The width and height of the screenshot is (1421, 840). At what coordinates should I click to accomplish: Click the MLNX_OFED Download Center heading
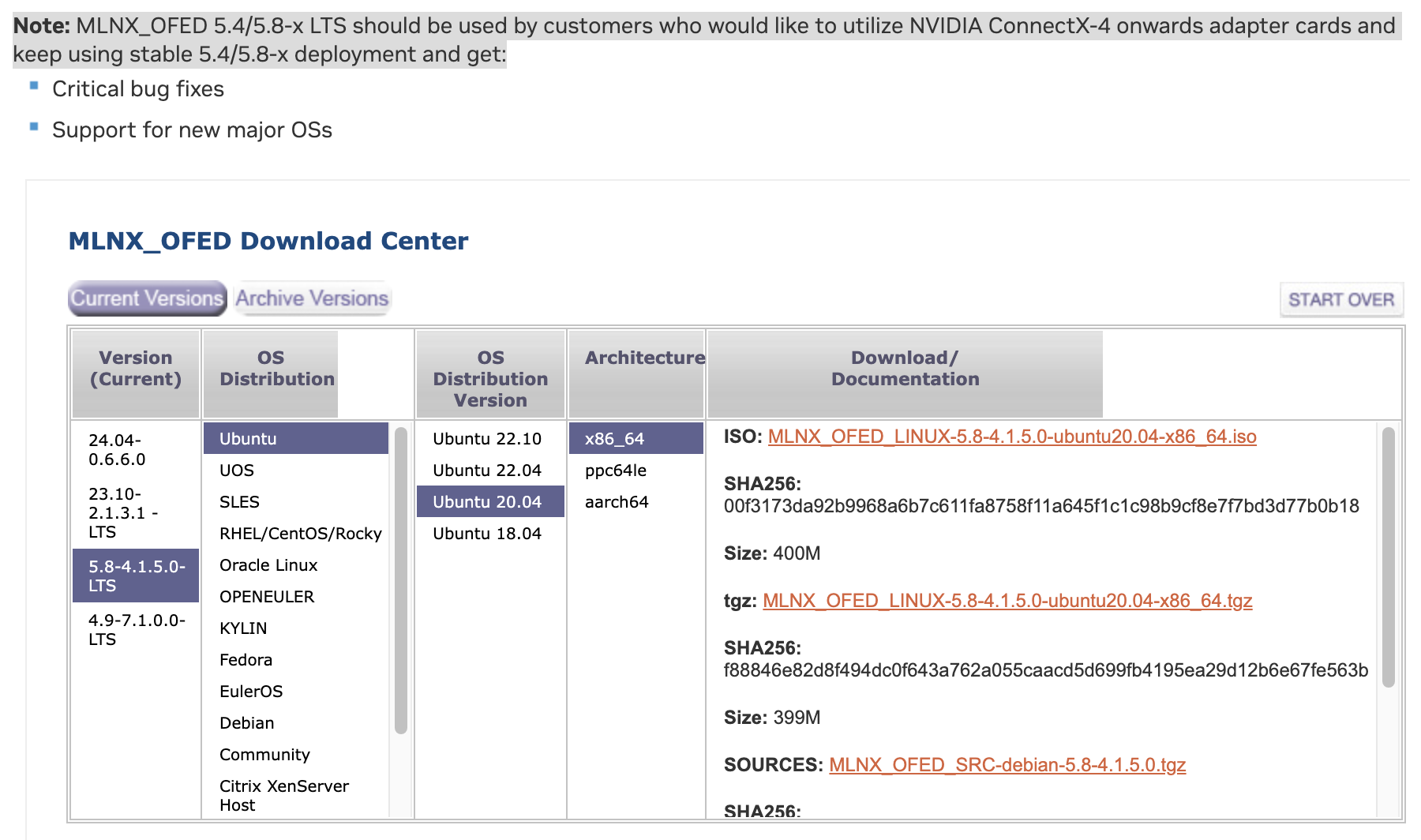pos(268,241)
